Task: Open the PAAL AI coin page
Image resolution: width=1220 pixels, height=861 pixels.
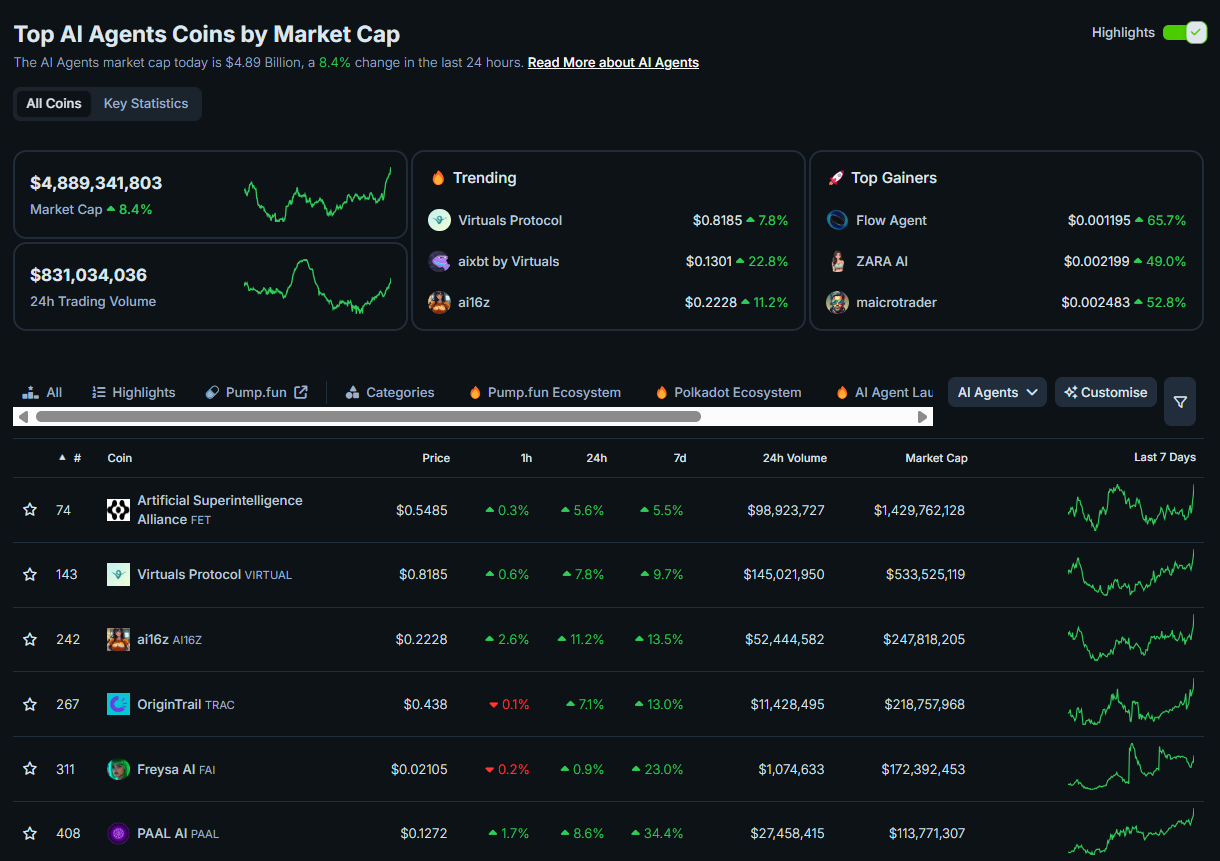Action: pyautogui.click(x=178, y=833)
